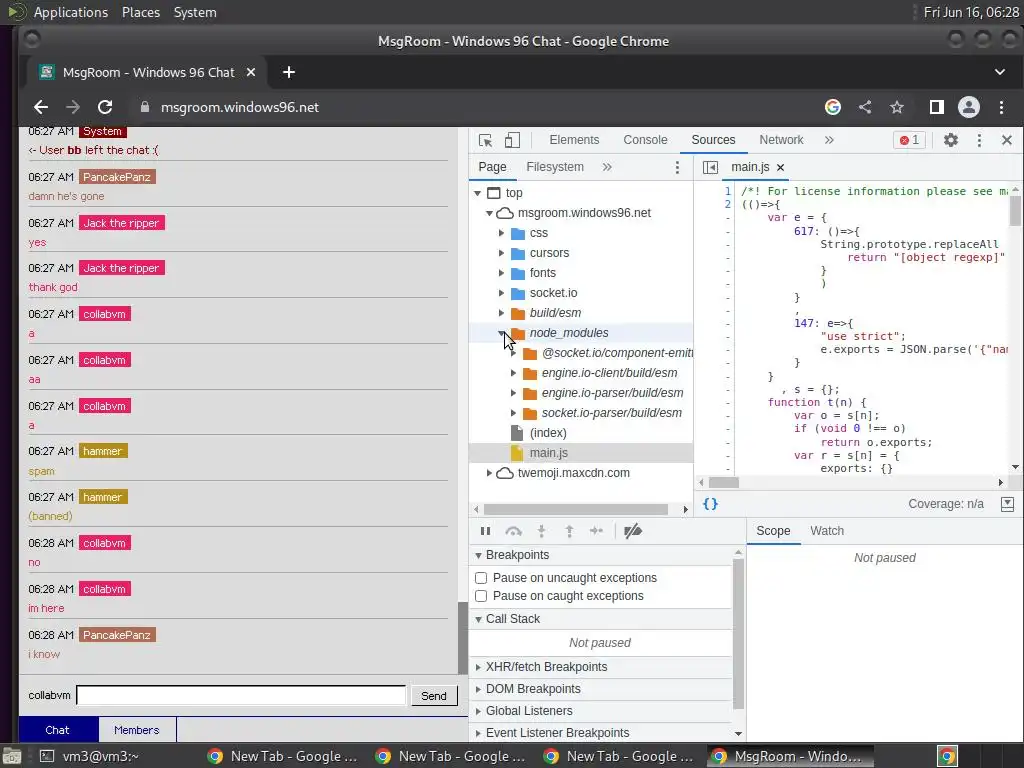The height and width of the screenshot is (768, 1024).
Task: Expand the css folder
Action: coord(502,233)
